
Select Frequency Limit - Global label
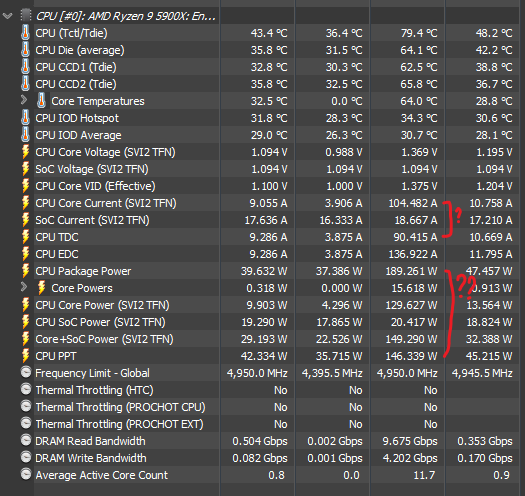click(x=92, y=373)
